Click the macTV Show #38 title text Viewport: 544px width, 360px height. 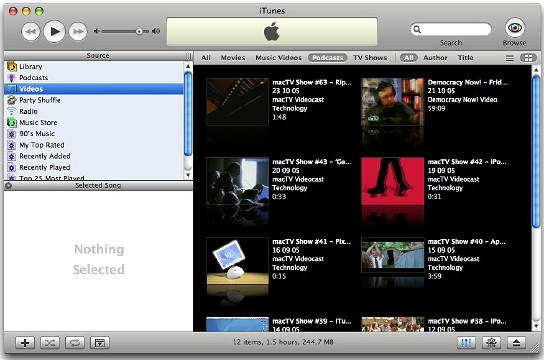point(467,321)
